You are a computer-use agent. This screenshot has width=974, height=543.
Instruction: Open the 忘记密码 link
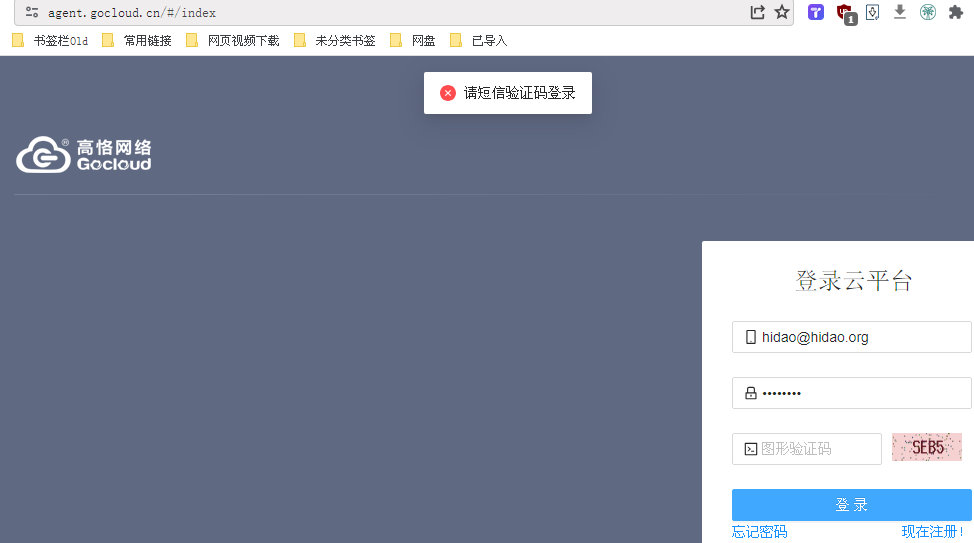click(x=759, y=532)
